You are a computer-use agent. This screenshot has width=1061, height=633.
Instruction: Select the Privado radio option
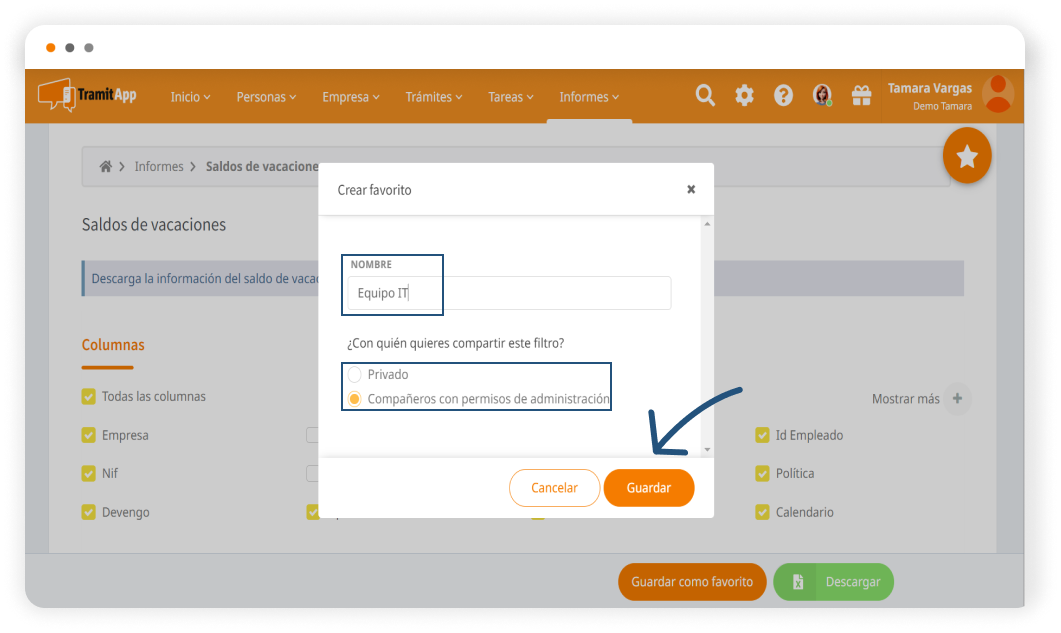click(x=354, y=374)
